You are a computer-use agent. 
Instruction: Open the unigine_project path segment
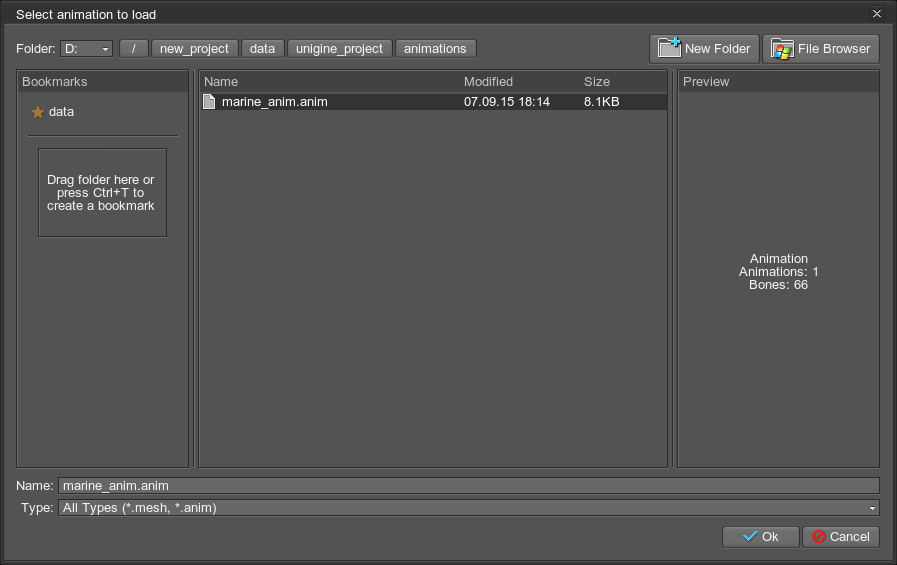click(x=339, y=49)
